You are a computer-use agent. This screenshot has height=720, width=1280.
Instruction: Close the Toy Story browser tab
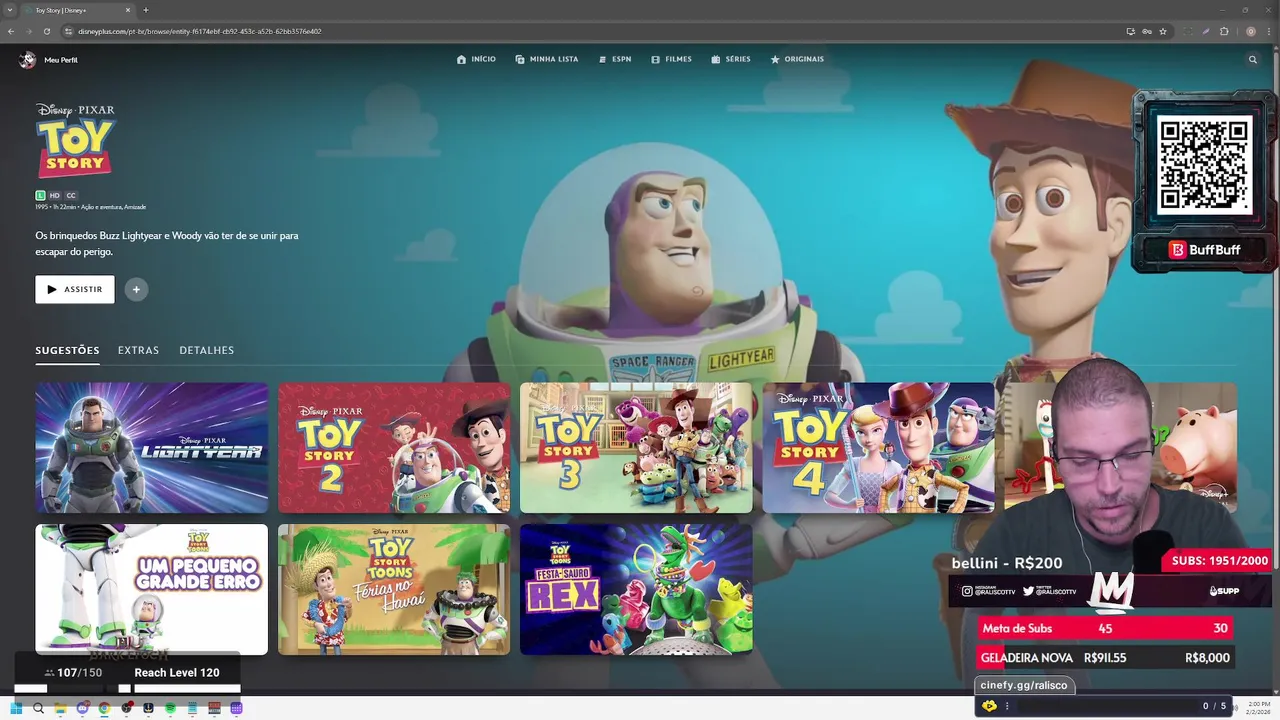128,10
